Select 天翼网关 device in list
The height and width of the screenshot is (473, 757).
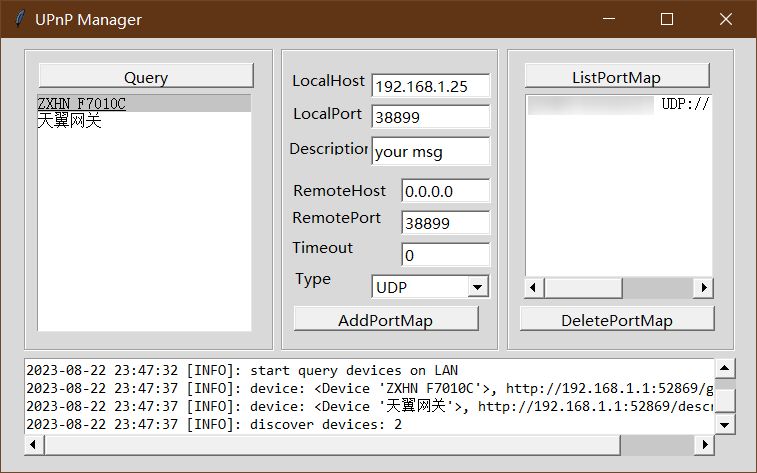[144, 120]
